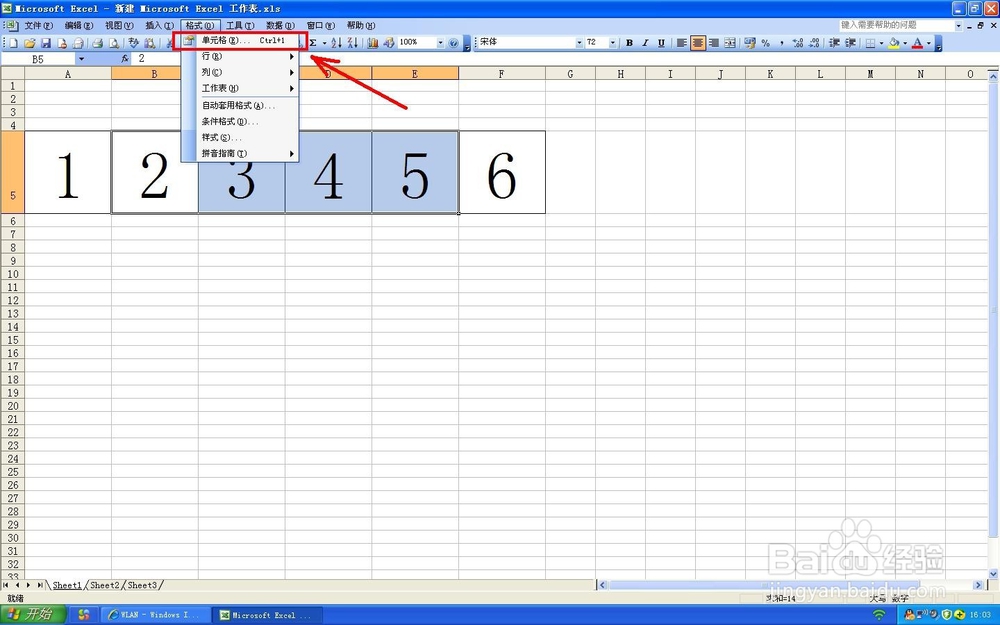This screenshot has height=625, width=1000.
Task: Save the workbook with the floppy disk icon
Action: click(45, 43)
